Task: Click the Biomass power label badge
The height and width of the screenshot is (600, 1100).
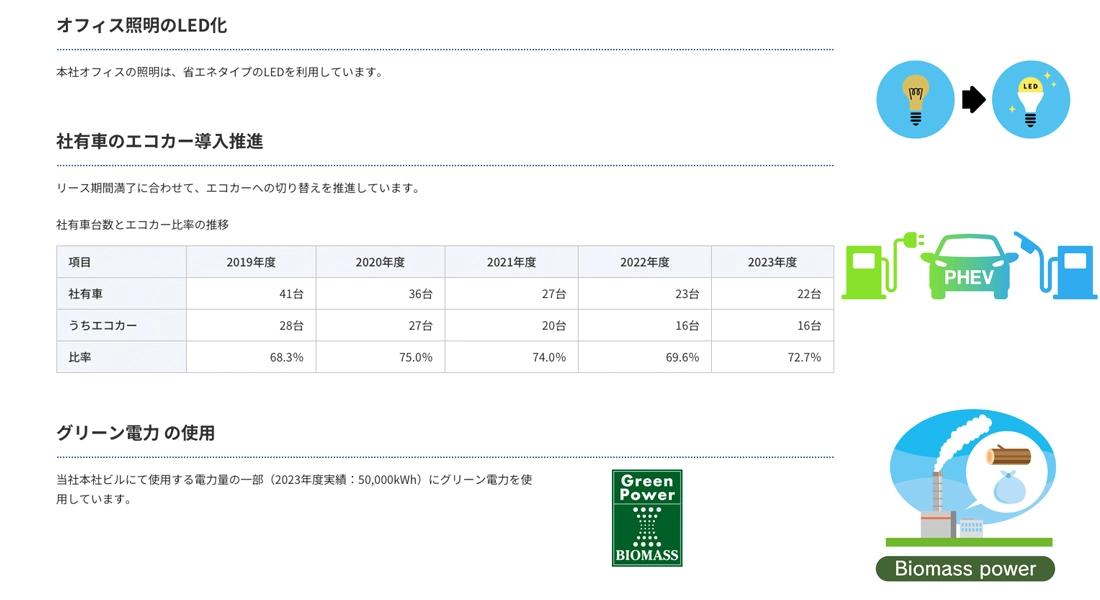Action: 965,568
